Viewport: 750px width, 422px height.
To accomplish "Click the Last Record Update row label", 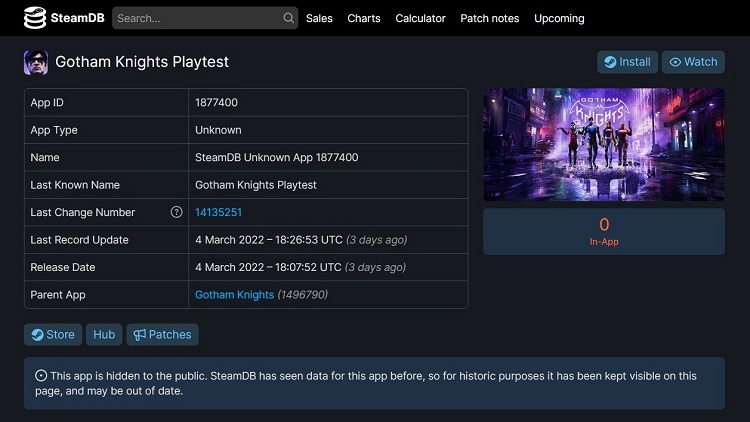I will (79, 240).
